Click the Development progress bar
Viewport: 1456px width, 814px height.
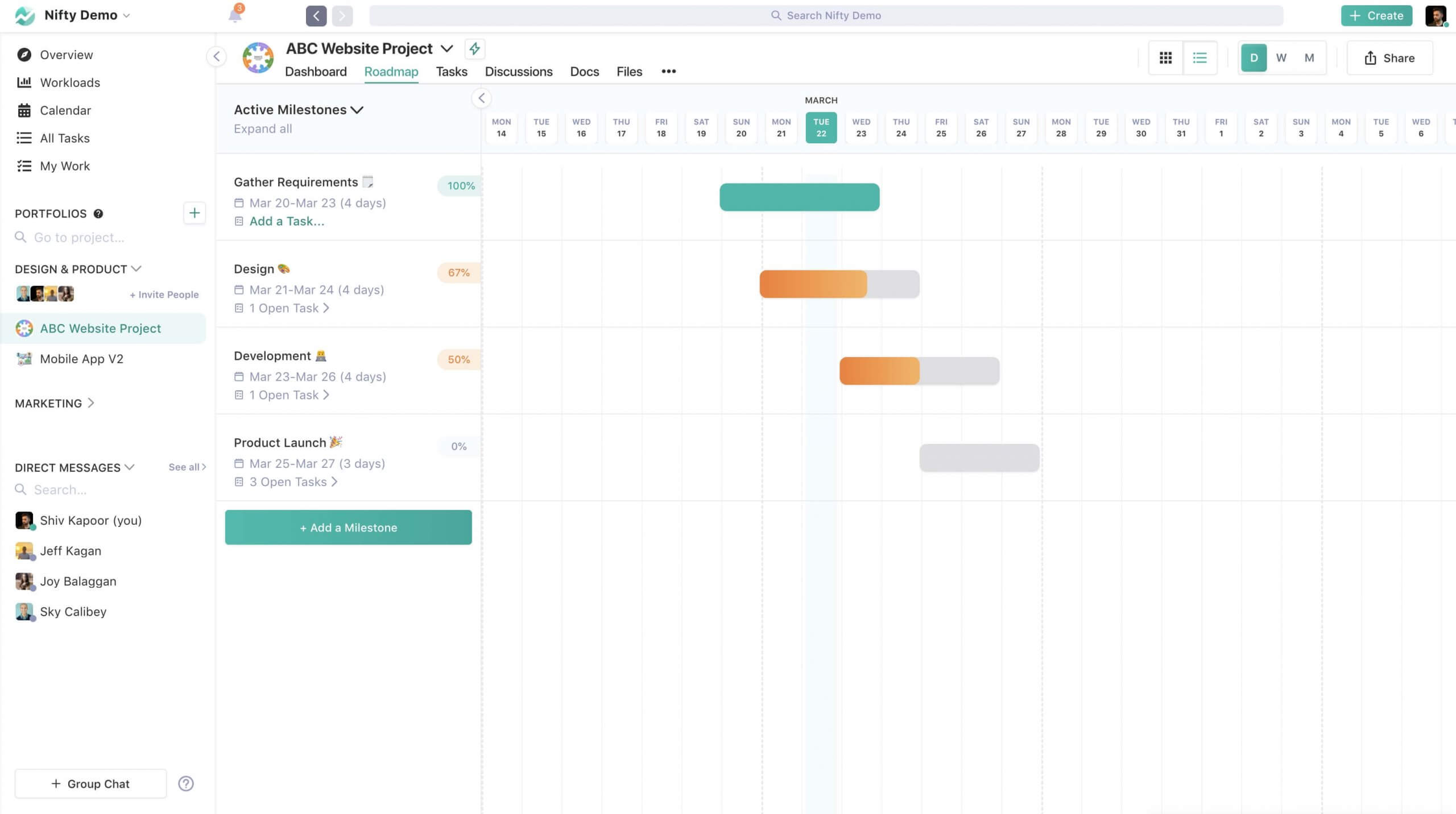(x=918, y=371)
